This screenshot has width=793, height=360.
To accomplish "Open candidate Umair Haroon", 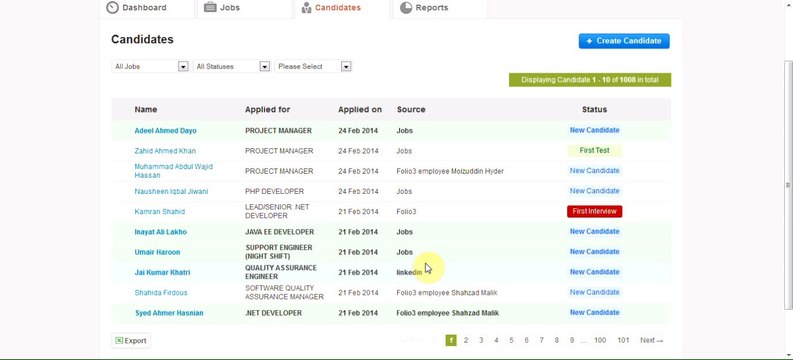I will 157,252.
